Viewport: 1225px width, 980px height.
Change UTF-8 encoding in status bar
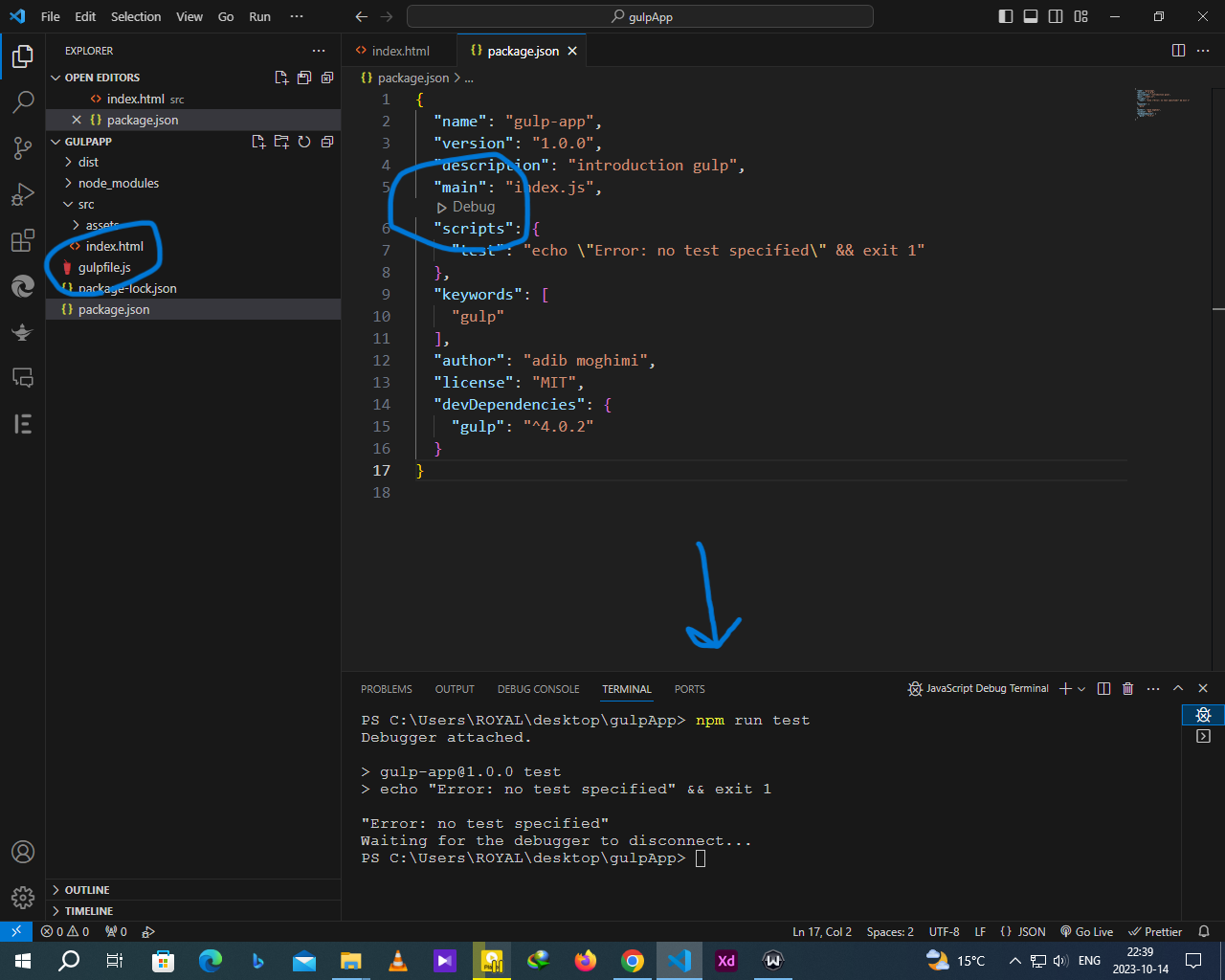click(944, 931)
